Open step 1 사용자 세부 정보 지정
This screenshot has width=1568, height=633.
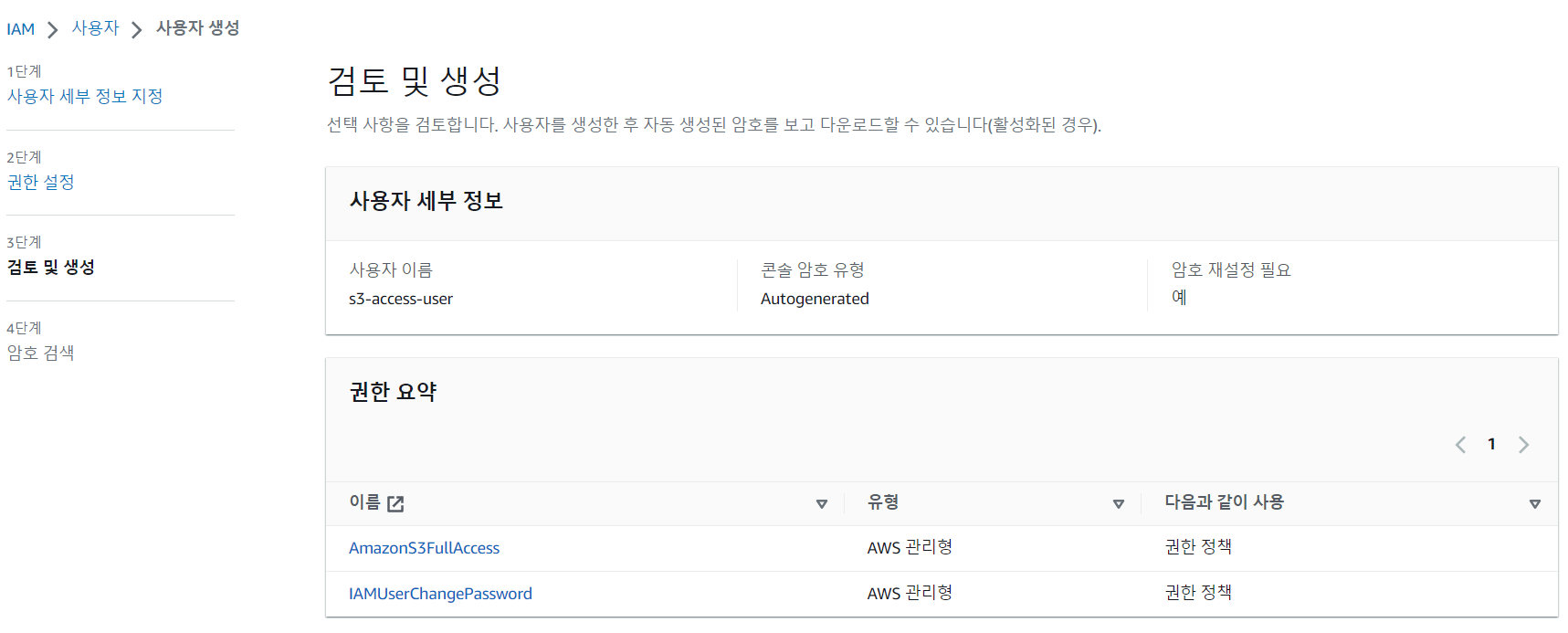[x=85, y=96]
